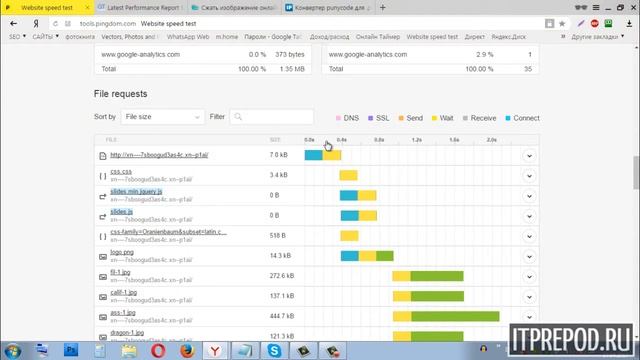Viewport: 640px width, 360px height.
Task: Click the page vertical scrollbar thumb
Action: 636,172
